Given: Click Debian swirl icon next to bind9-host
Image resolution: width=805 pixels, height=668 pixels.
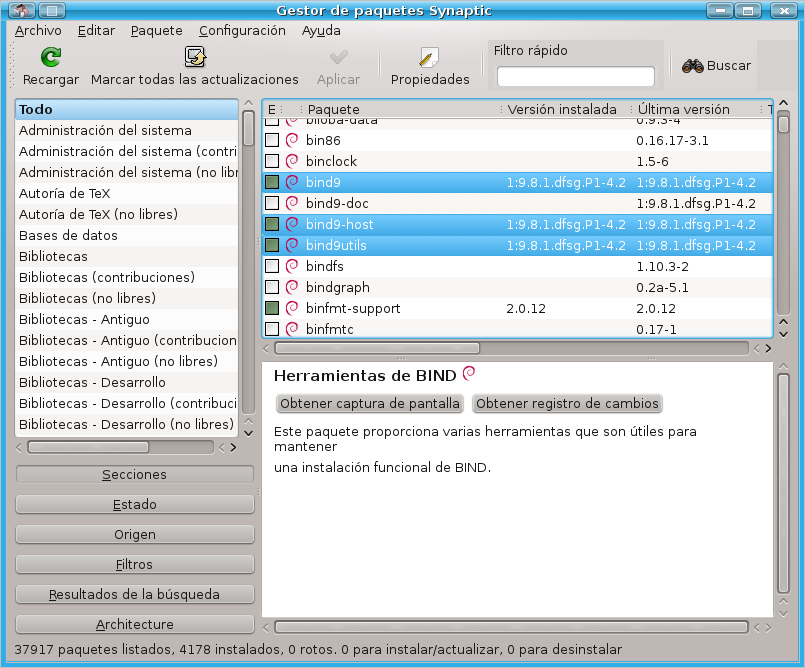Looking at the screenshot, I should [292, 224].
